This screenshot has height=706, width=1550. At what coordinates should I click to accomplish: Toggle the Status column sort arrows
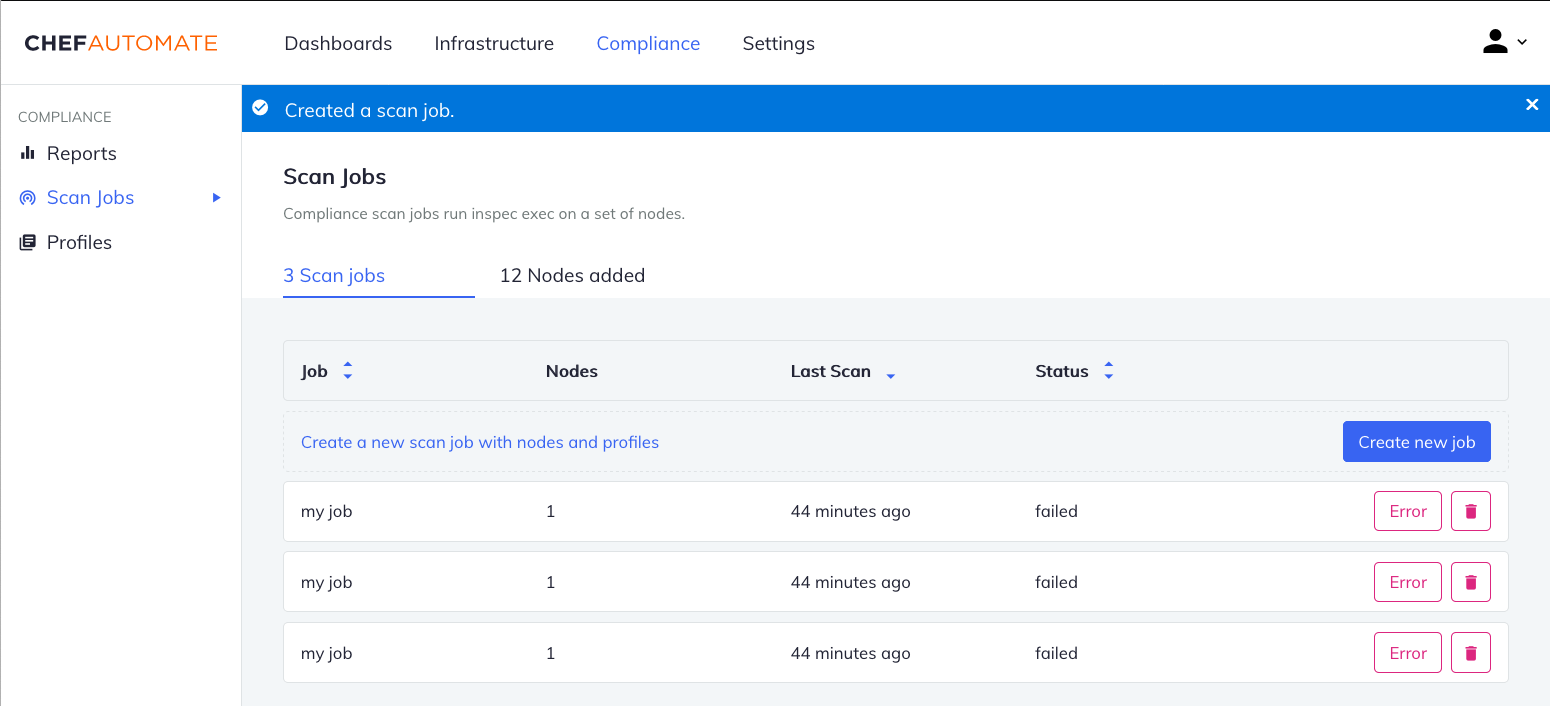point(1108,370)
